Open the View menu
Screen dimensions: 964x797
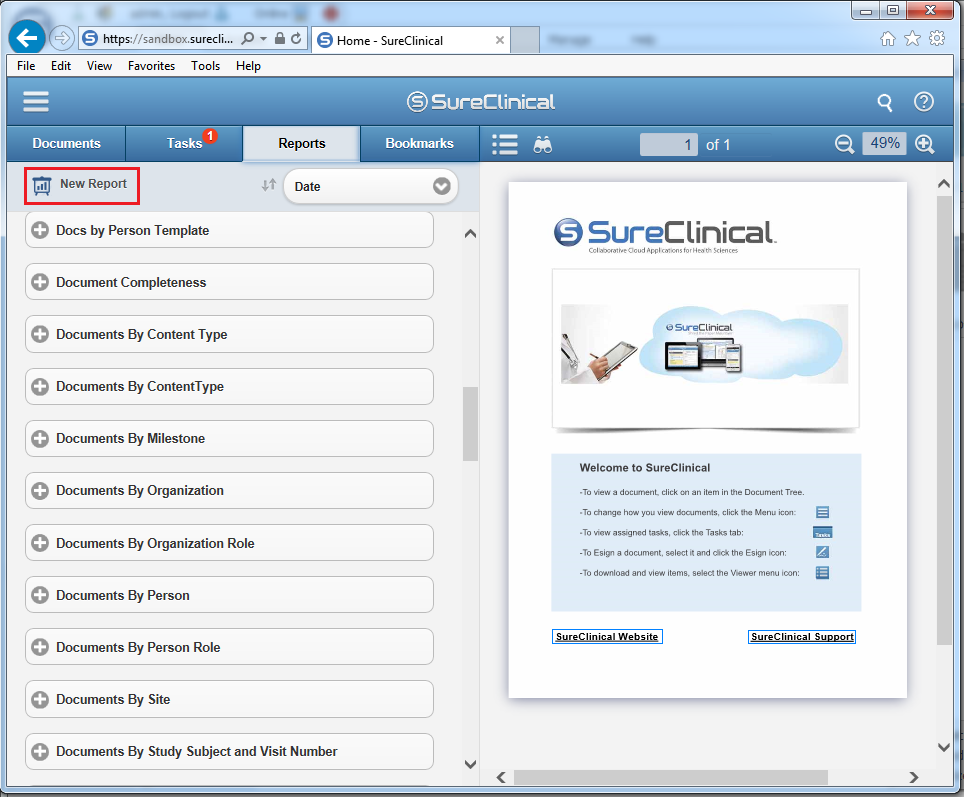(x=99, y=66)
